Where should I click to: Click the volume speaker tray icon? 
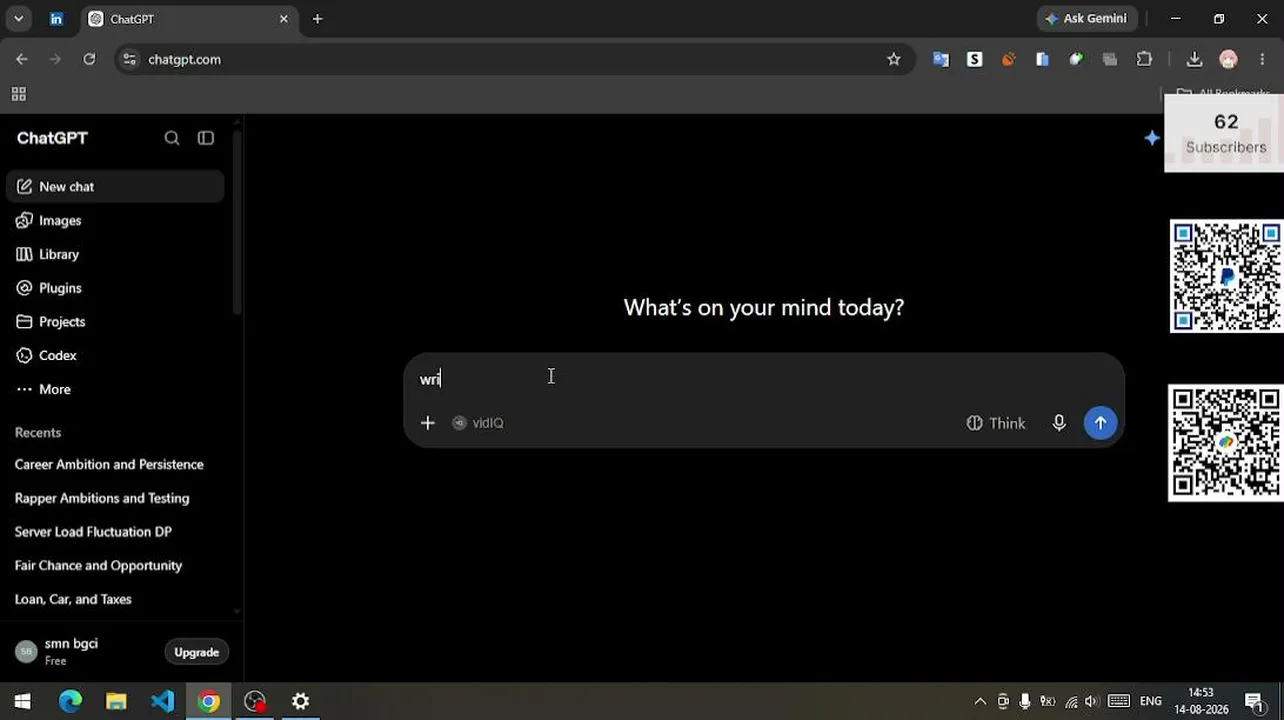[x=1091, y=701]
